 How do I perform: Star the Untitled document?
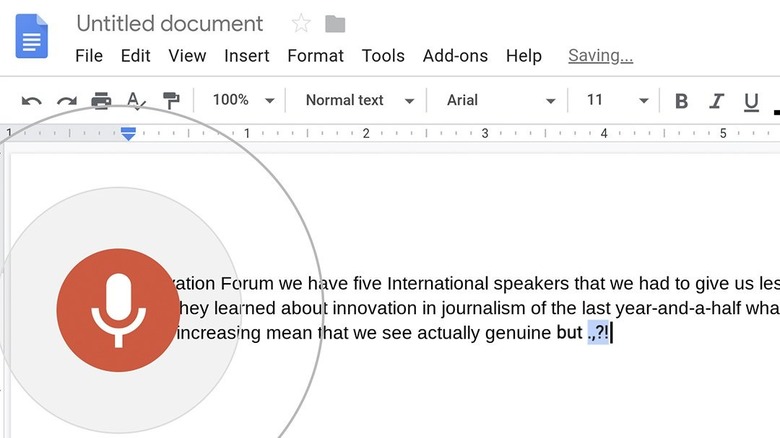coord(300,23)
